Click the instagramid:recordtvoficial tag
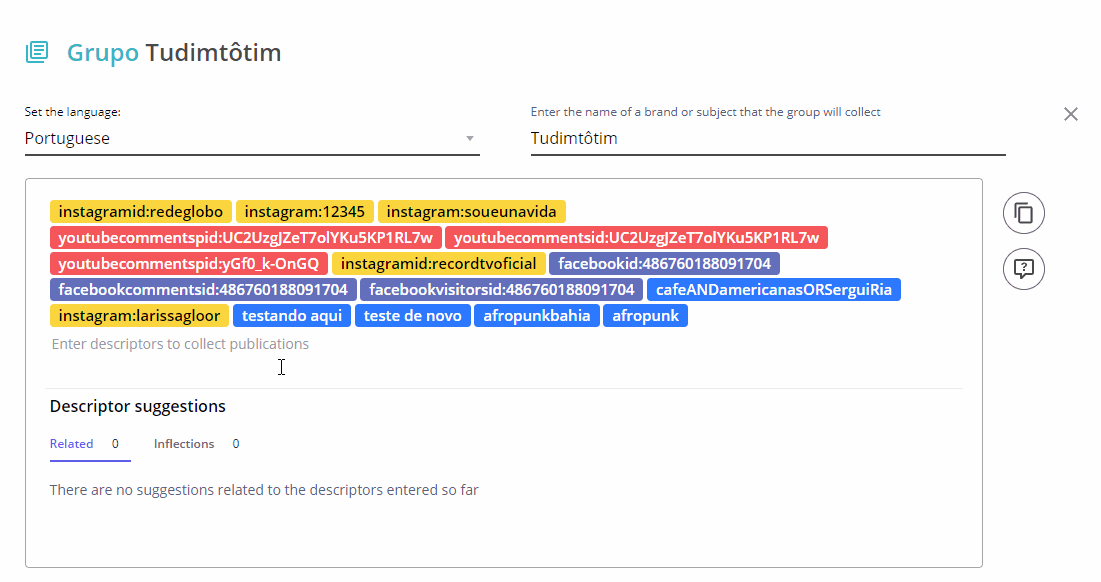This screenshot has height=582, width=1101. (x=439, y=264)
